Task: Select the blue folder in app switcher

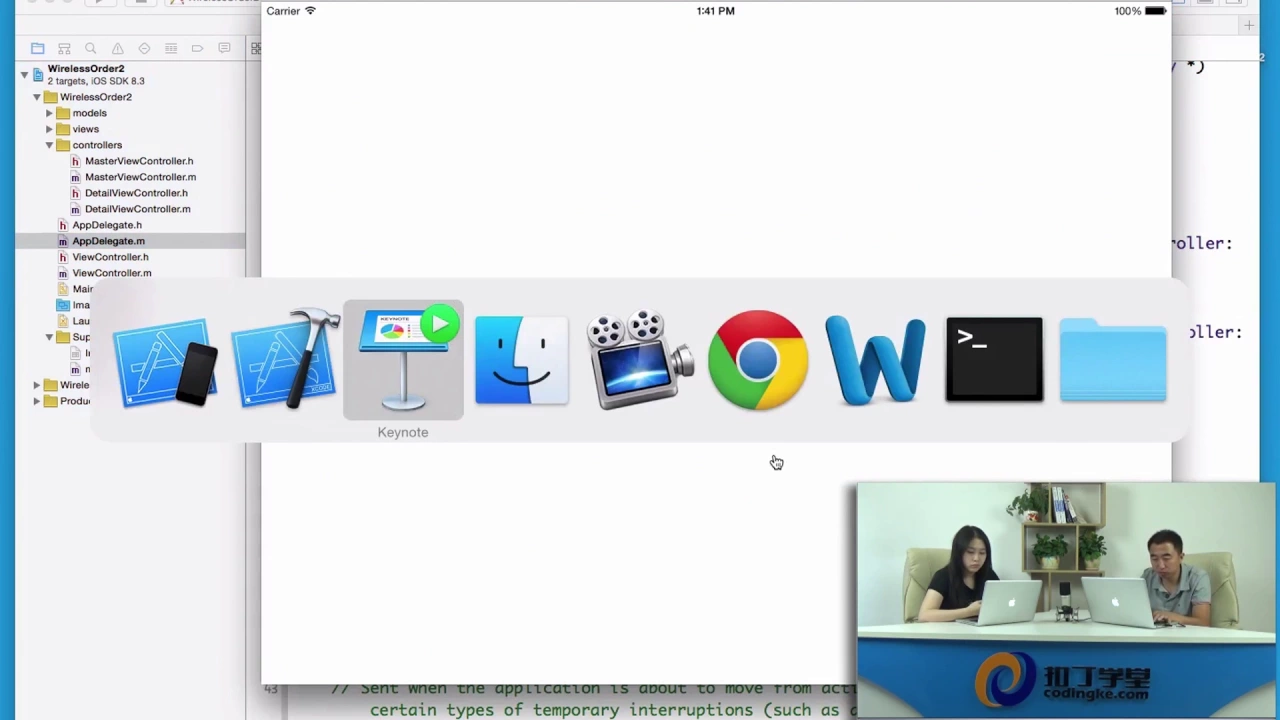Action: pos(1112,360)
